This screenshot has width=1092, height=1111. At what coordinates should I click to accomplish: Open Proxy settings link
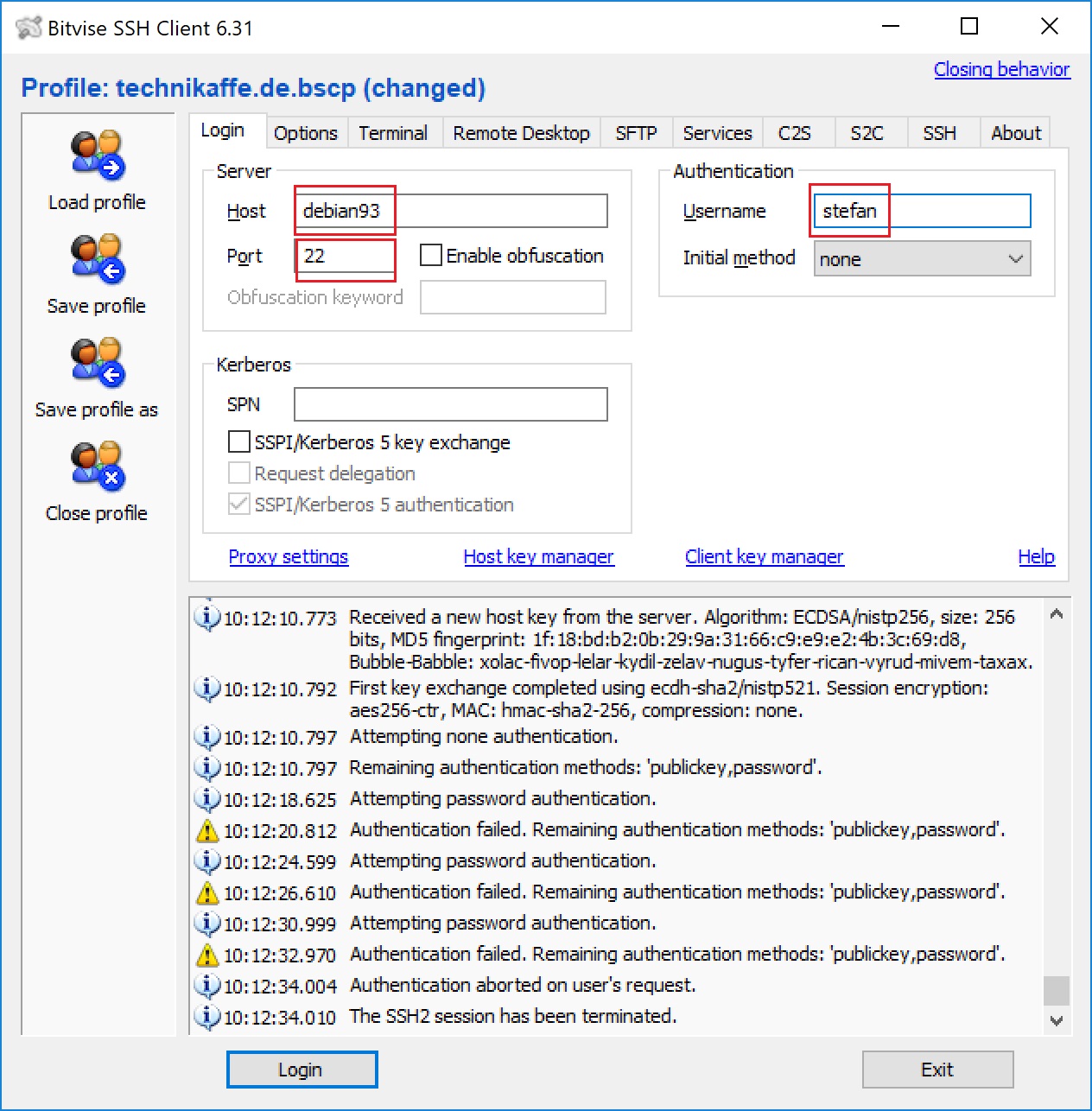289,556
